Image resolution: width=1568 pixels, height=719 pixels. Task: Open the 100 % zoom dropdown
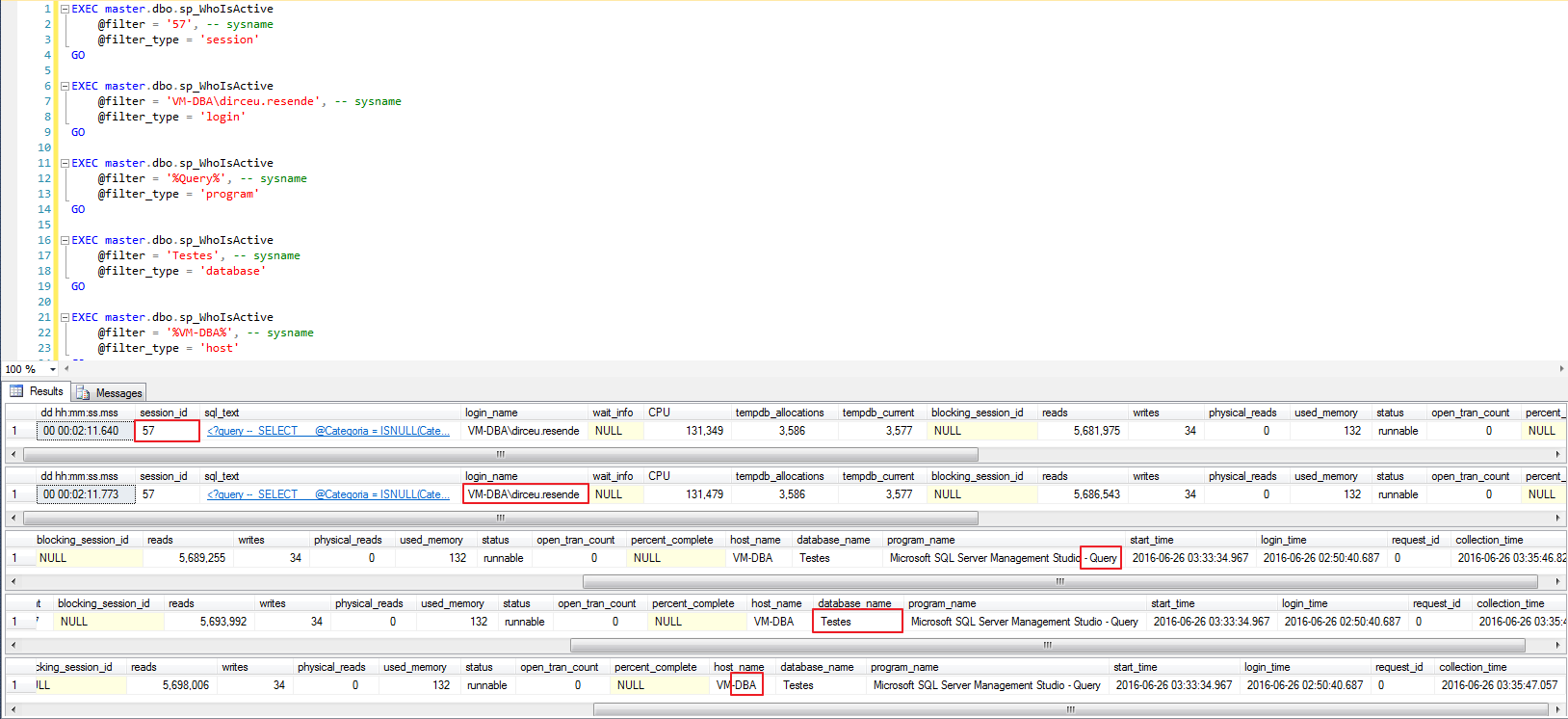[x=52, y=369]
